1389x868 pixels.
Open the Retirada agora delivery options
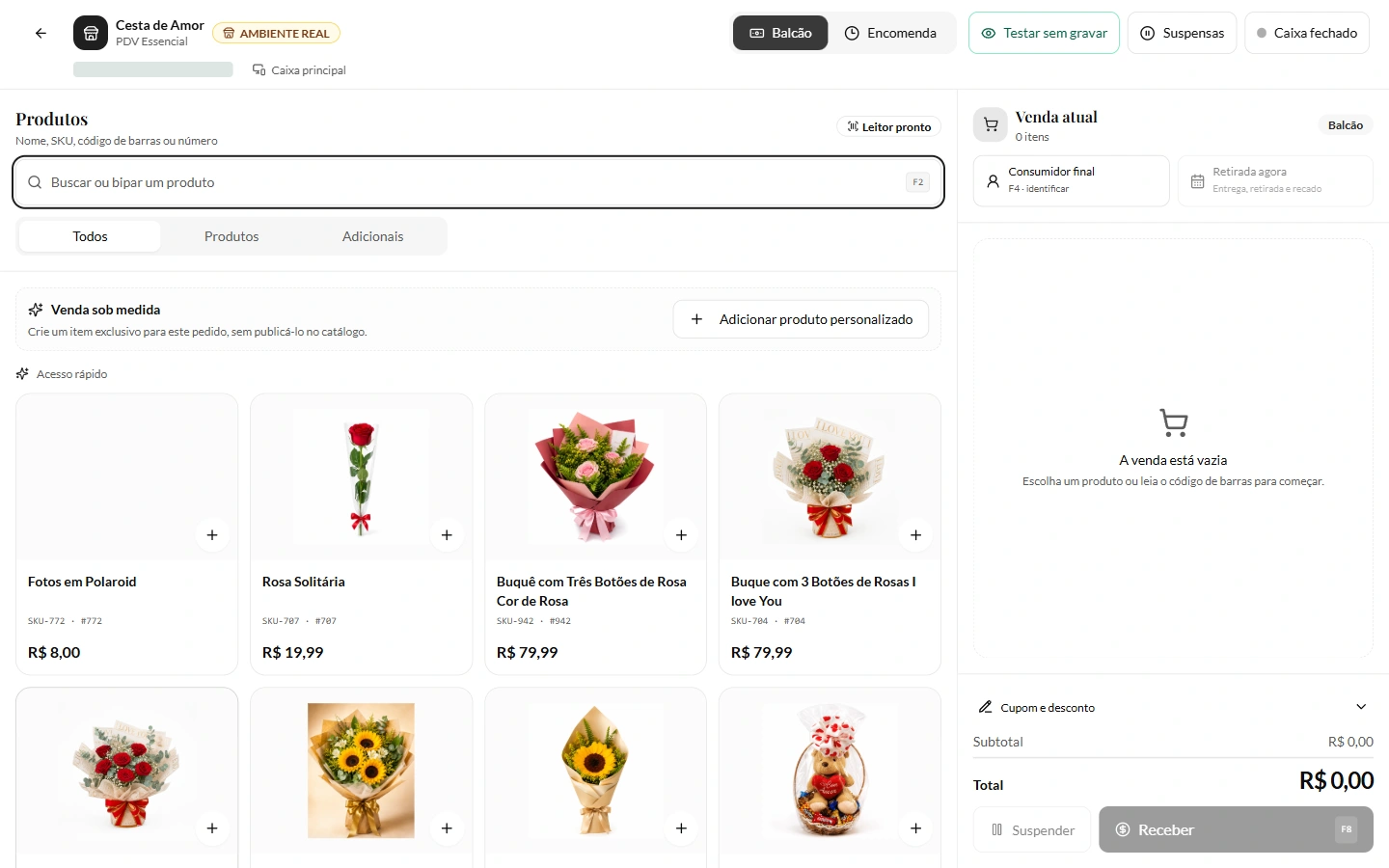1275,180
